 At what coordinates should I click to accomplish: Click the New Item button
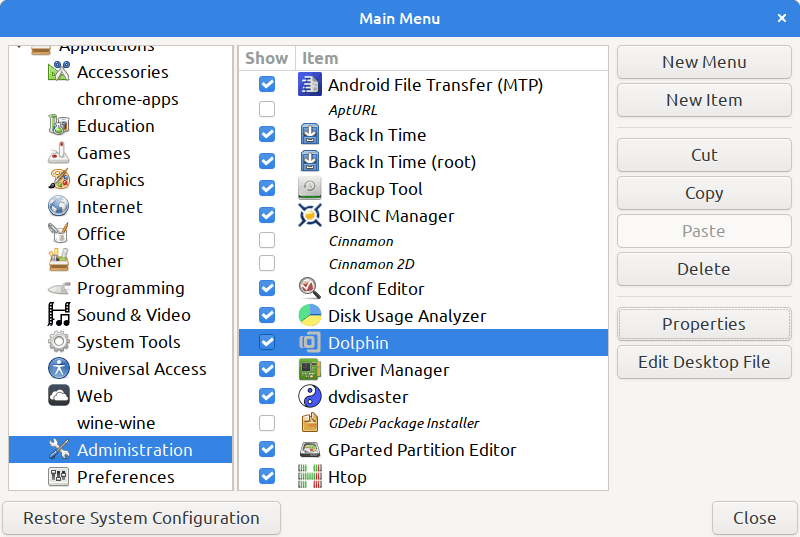(x=704, y=100)
